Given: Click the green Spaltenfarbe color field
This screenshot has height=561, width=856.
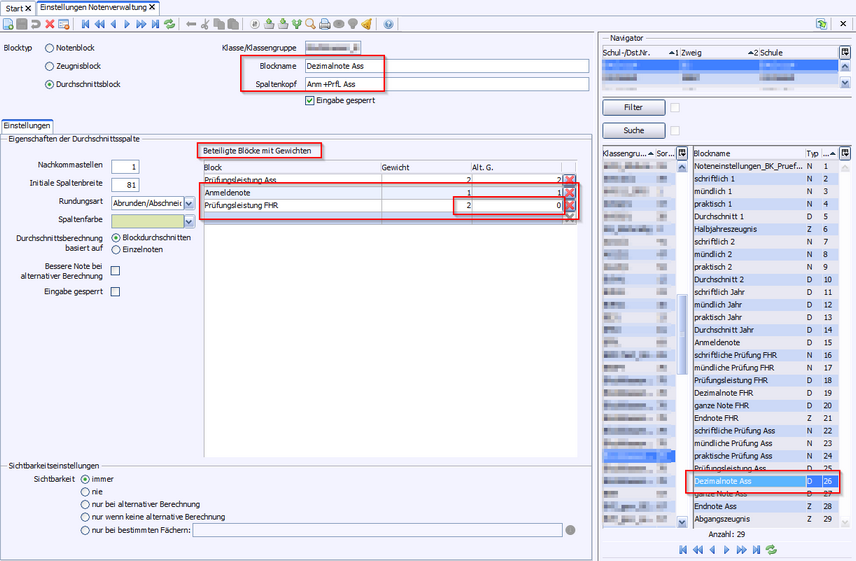Looking at the screenshot, I should (147, 221).
